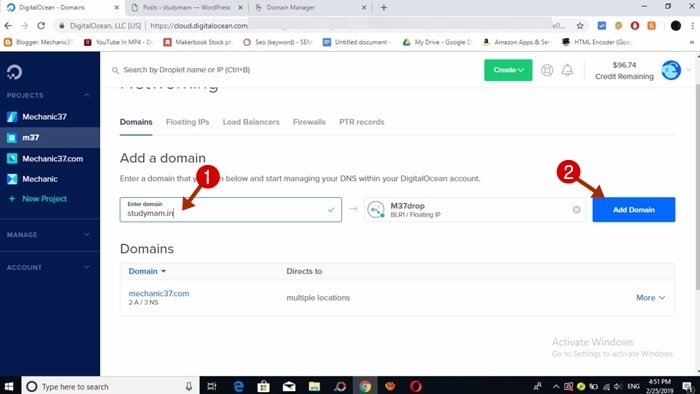
Task: Open the HTML Encoder bookmark
Action: click(597, 42)
